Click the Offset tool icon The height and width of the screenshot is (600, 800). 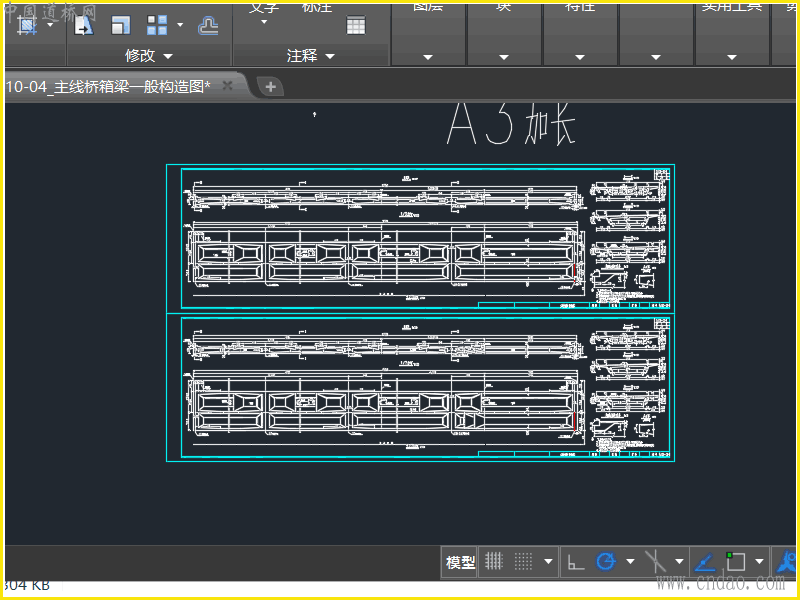208,25
